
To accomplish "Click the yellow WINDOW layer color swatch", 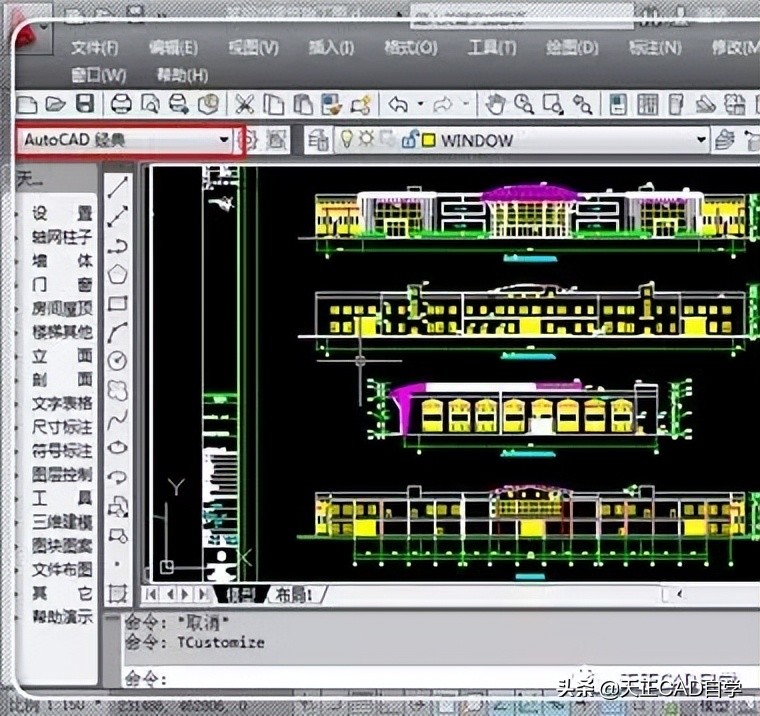I will [x=427, y=141].
